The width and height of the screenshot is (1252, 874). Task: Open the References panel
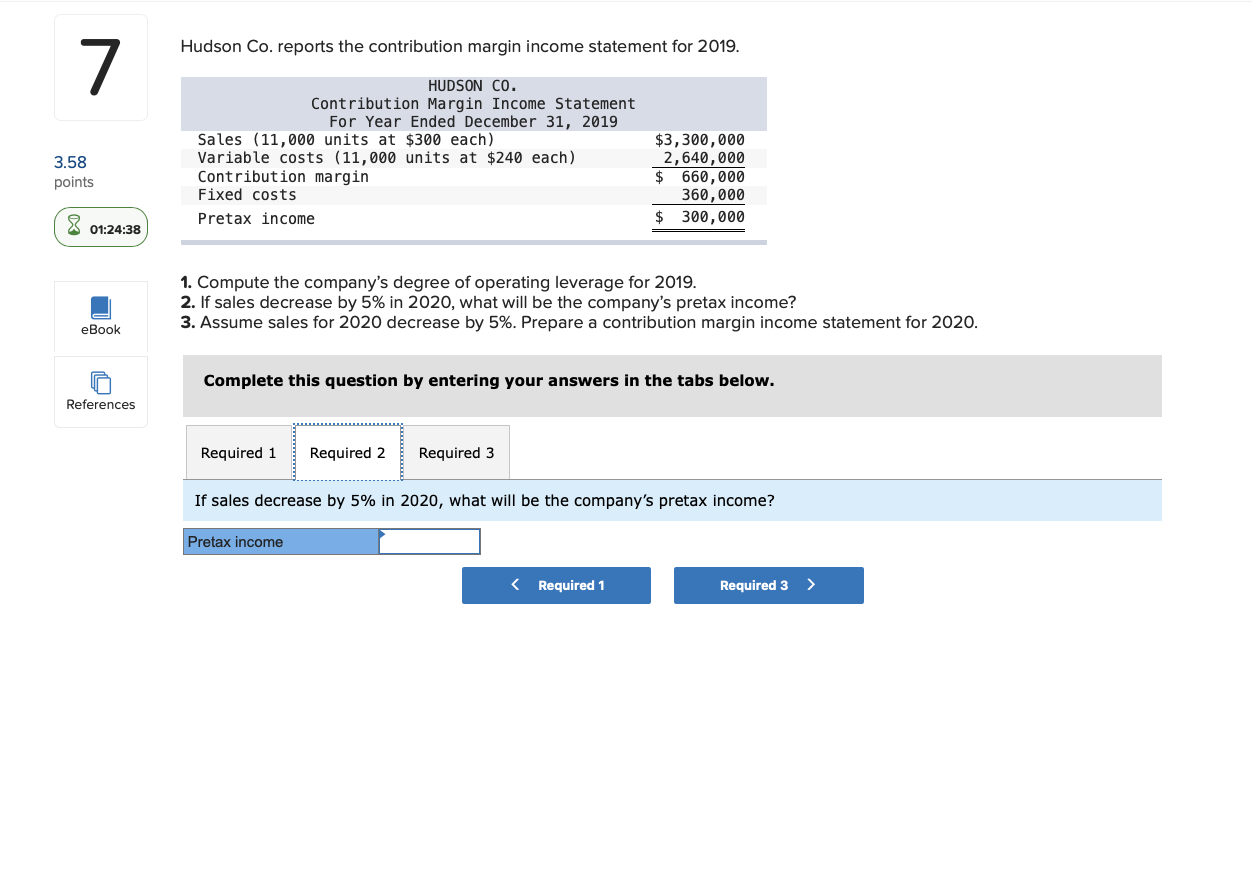pos(100,391)
